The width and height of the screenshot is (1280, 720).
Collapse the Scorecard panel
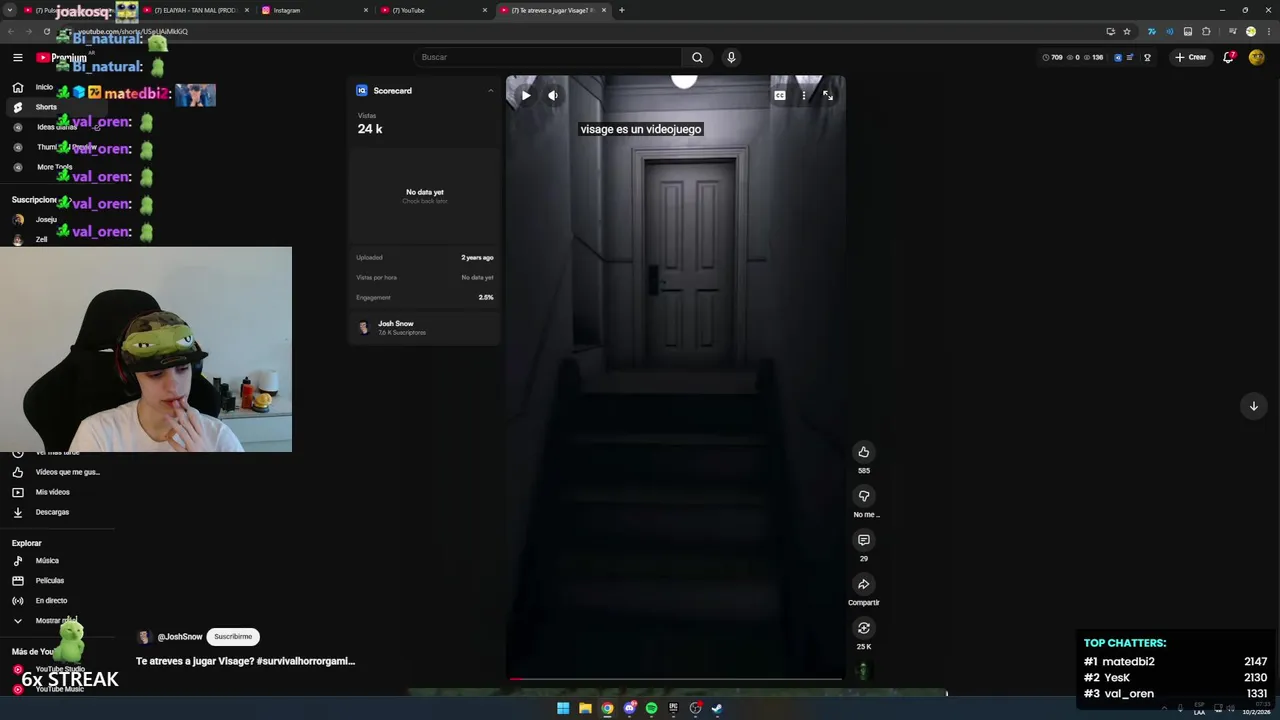490,91
